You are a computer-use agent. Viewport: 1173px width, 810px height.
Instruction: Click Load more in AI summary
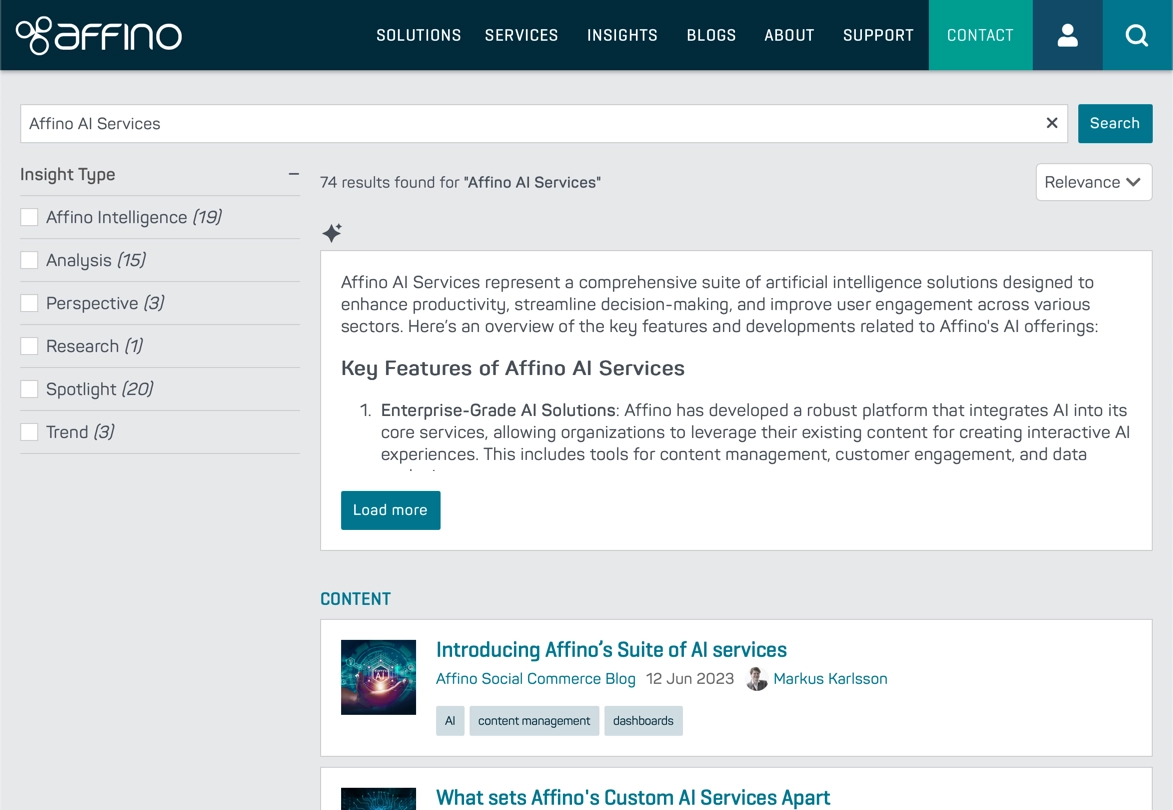391,510
